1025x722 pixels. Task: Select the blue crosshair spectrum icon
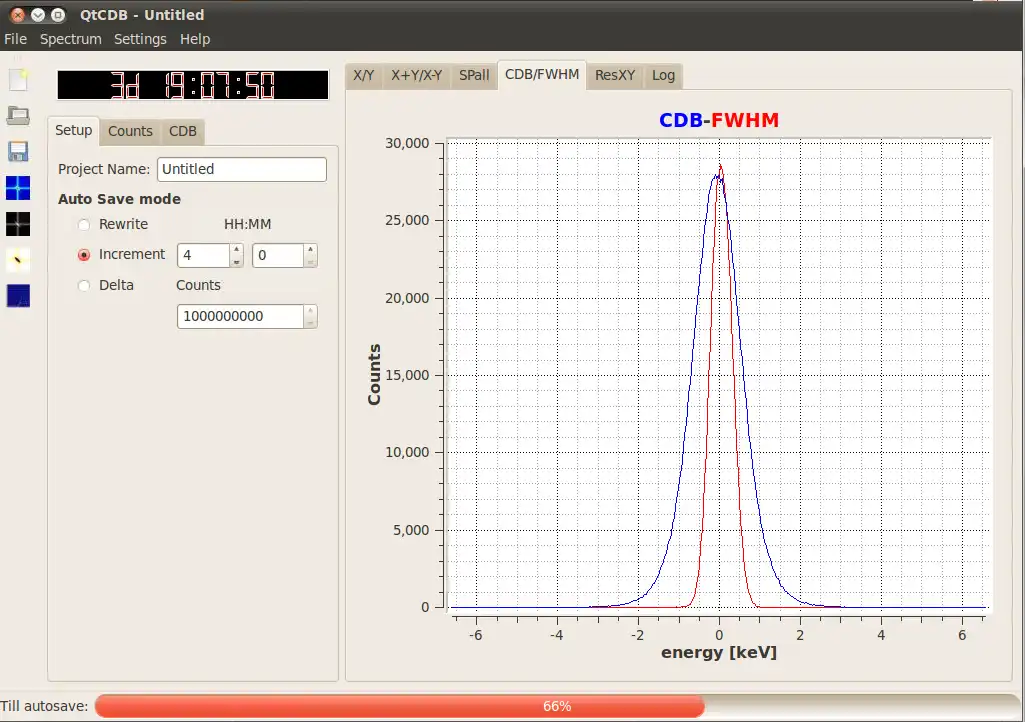pos(18,188)
